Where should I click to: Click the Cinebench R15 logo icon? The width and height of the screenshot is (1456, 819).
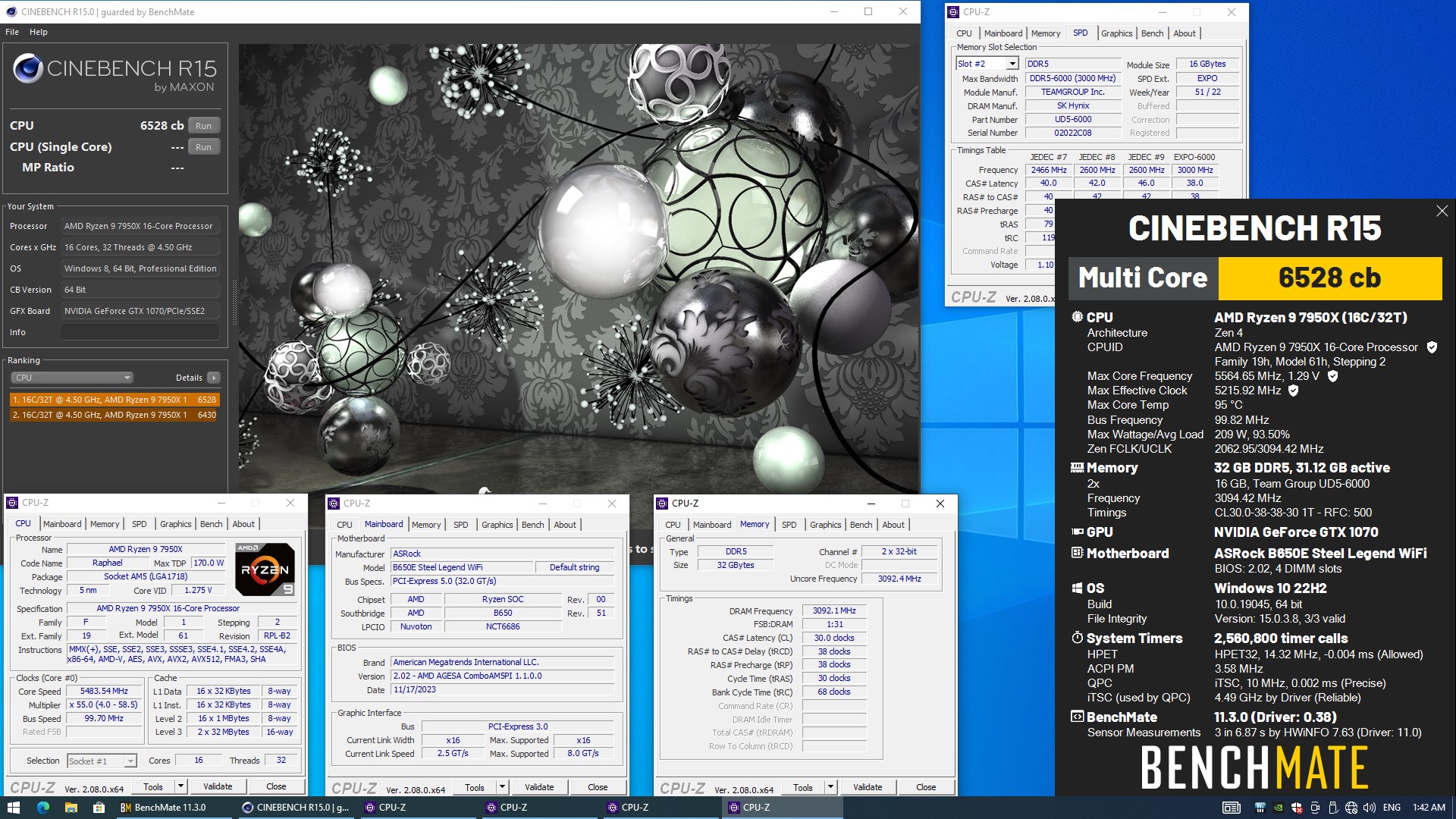tap(28, 68)
